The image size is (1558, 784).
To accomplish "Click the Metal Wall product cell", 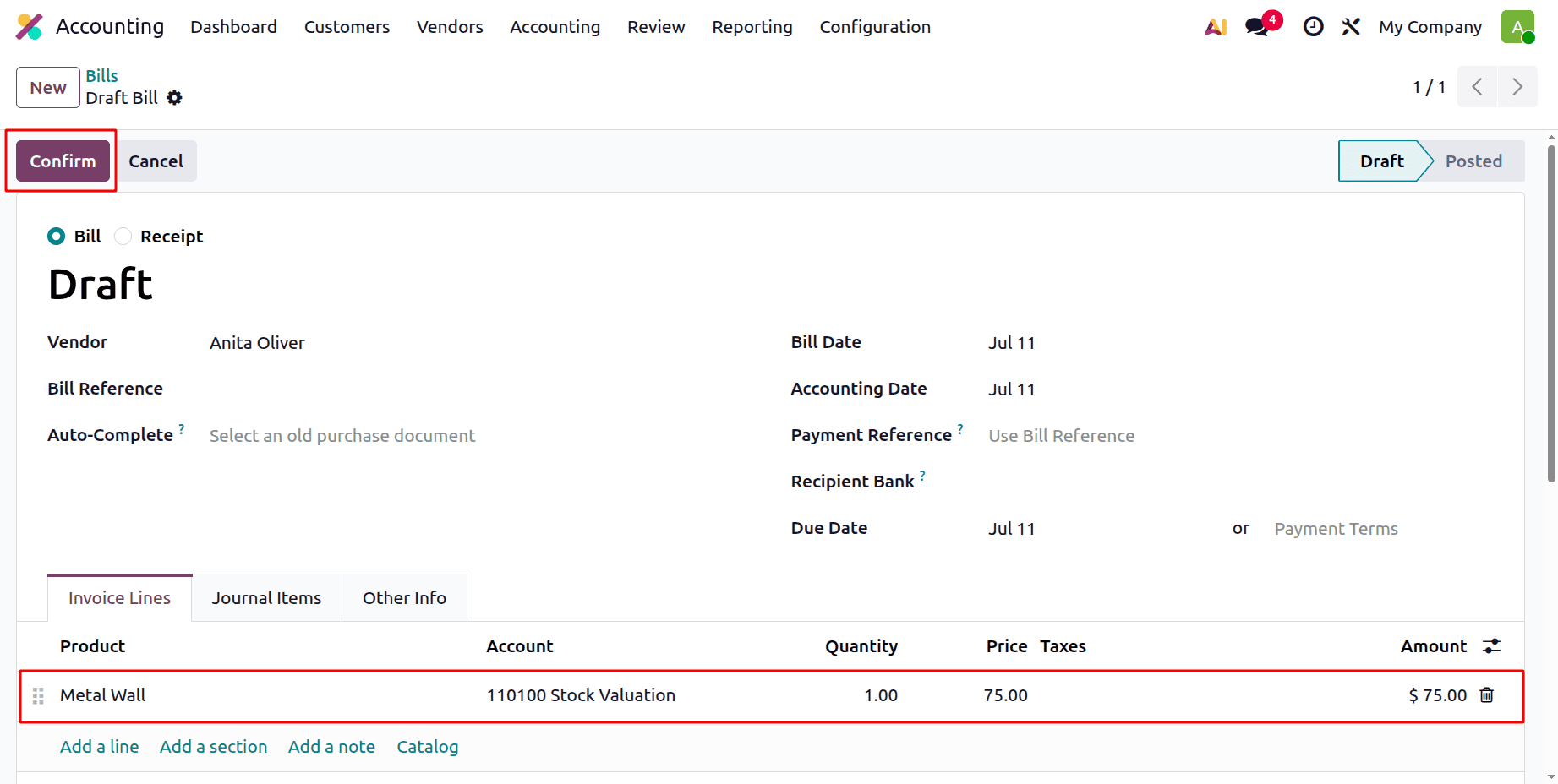I will (102, 695).
